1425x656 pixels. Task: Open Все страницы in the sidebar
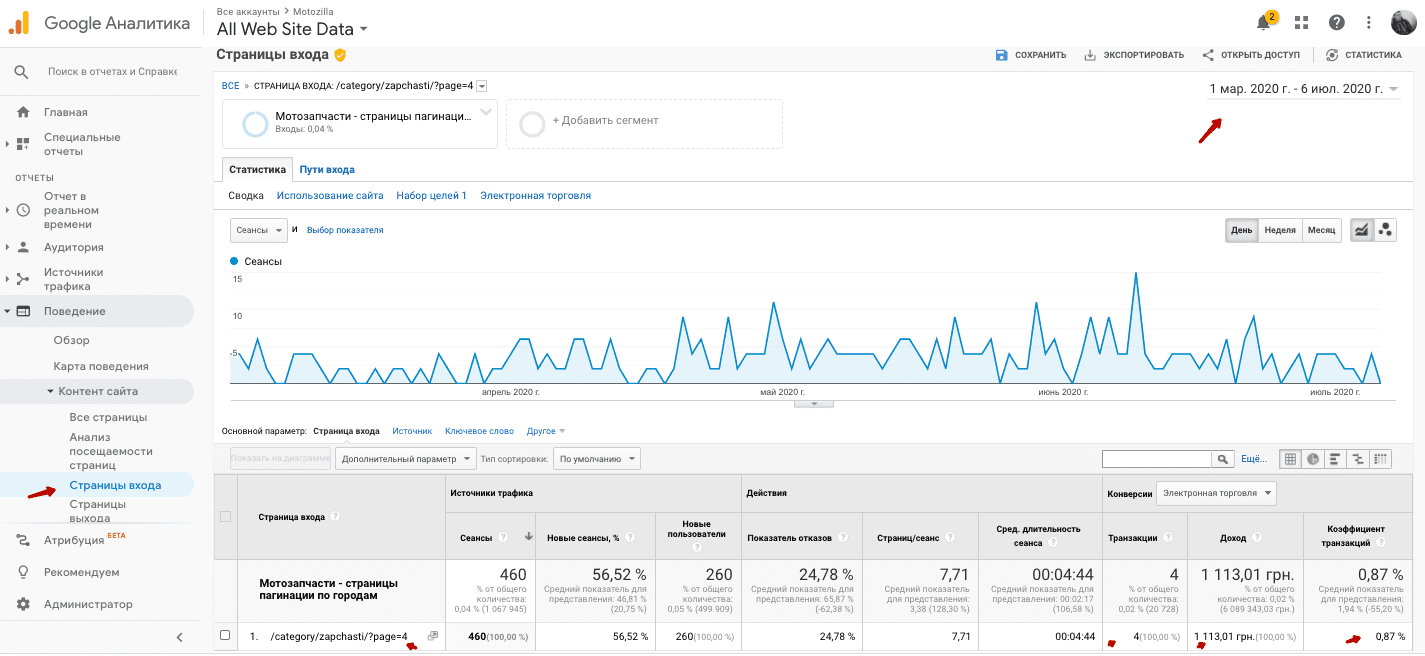(108, 417)
